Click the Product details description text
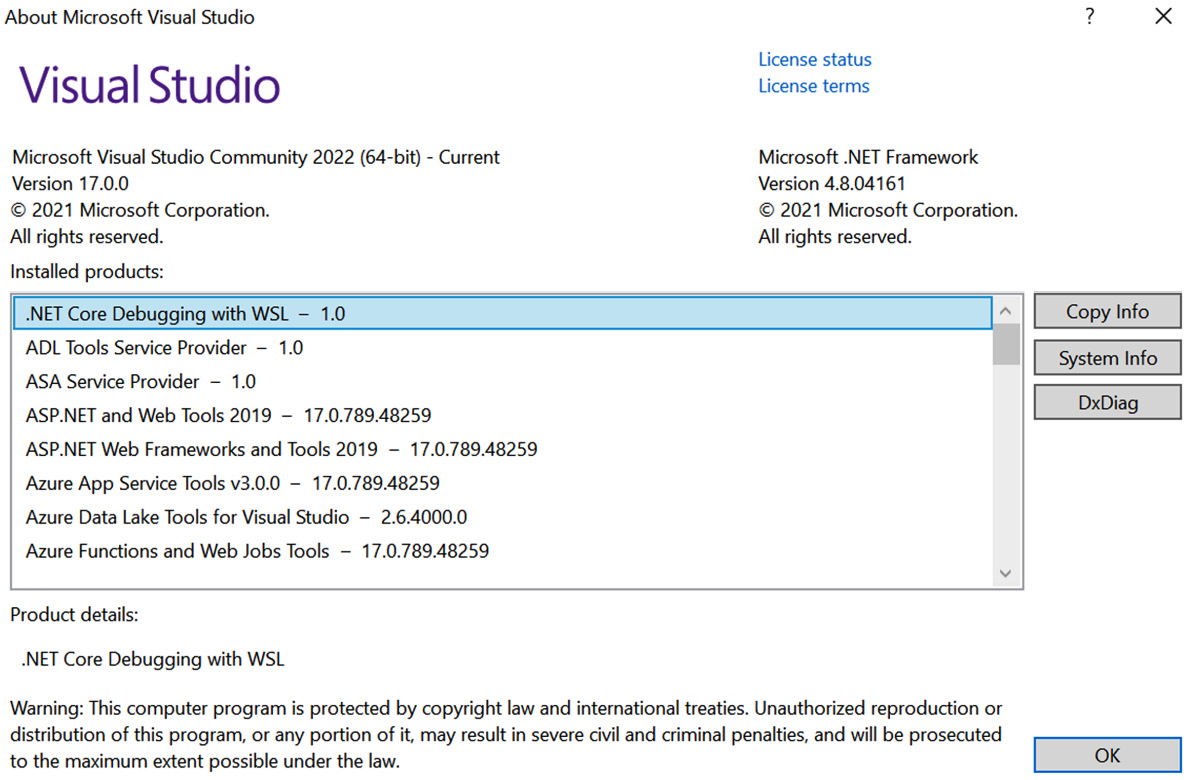The image size is (1195, 780). (152, 659)
